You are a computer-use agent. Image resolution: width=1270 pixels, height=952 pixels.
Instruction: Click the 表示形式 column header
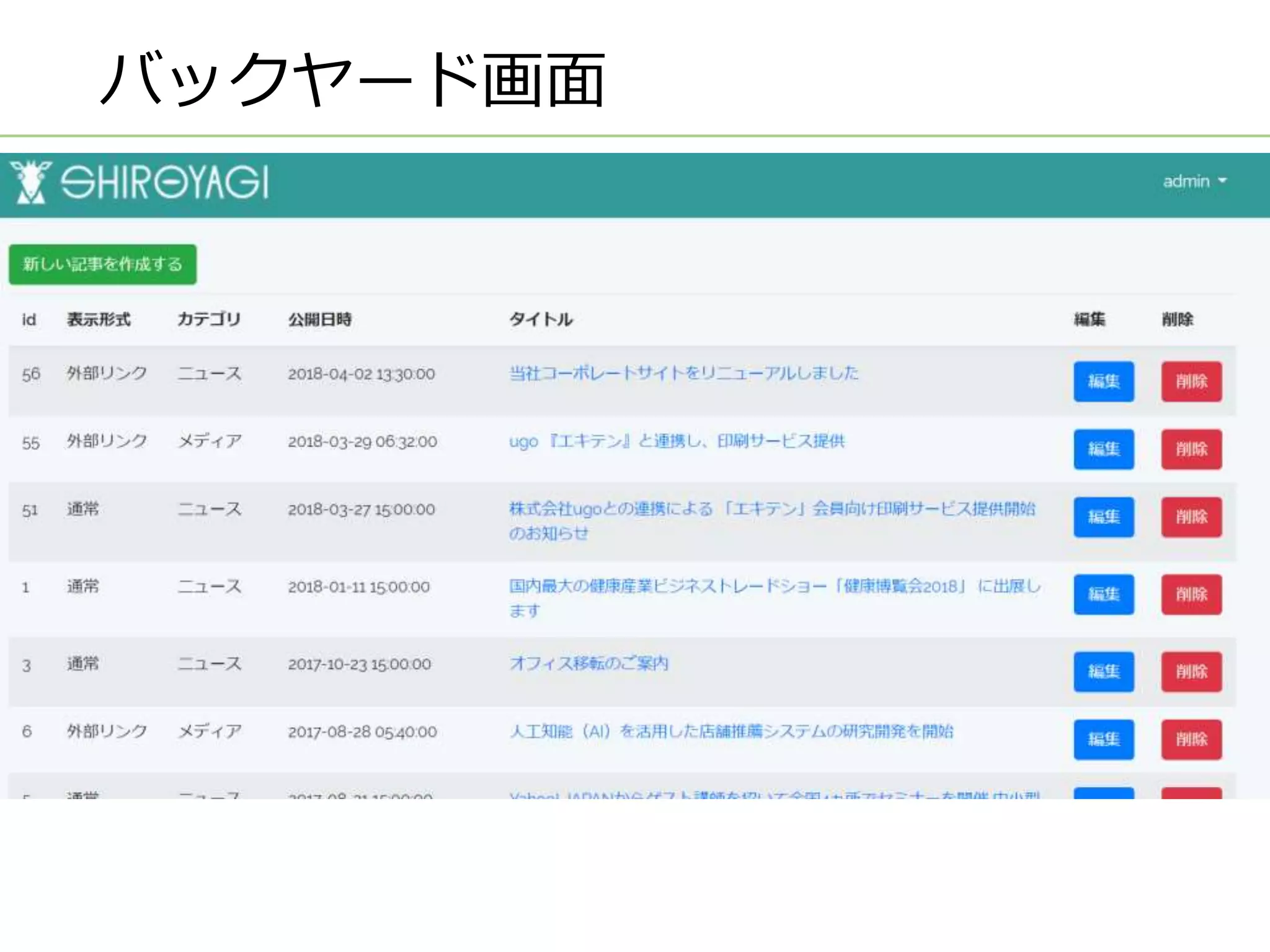pos(99,320)
